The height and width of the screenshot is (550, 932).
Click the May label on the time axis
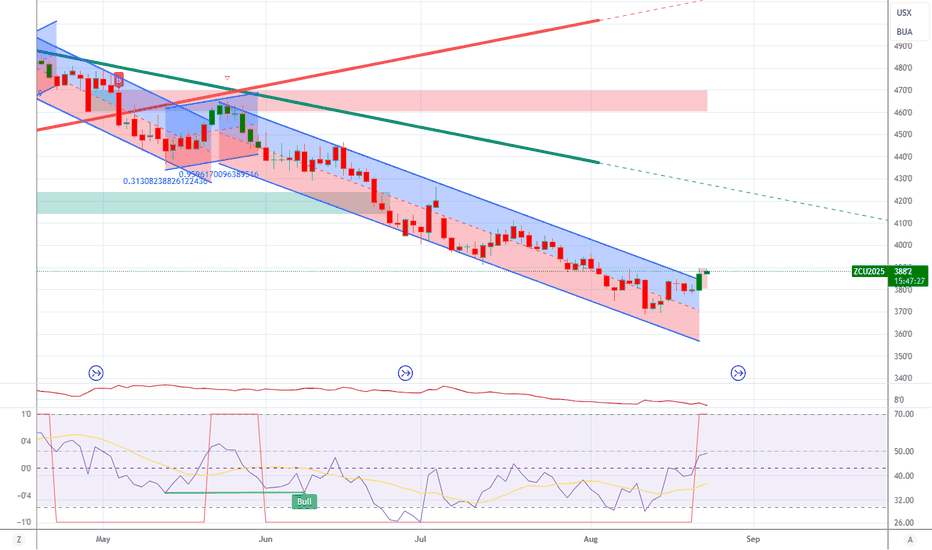(103, 539)
